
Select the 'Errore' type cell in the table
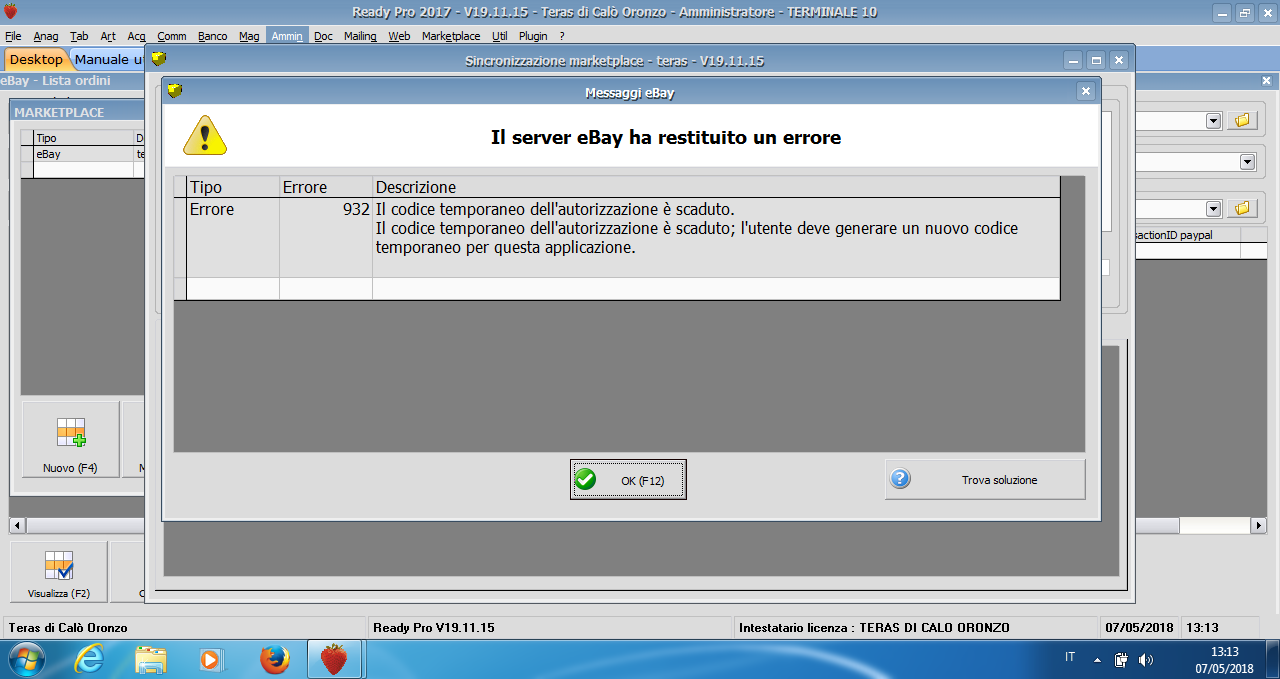tap(232, 237)
